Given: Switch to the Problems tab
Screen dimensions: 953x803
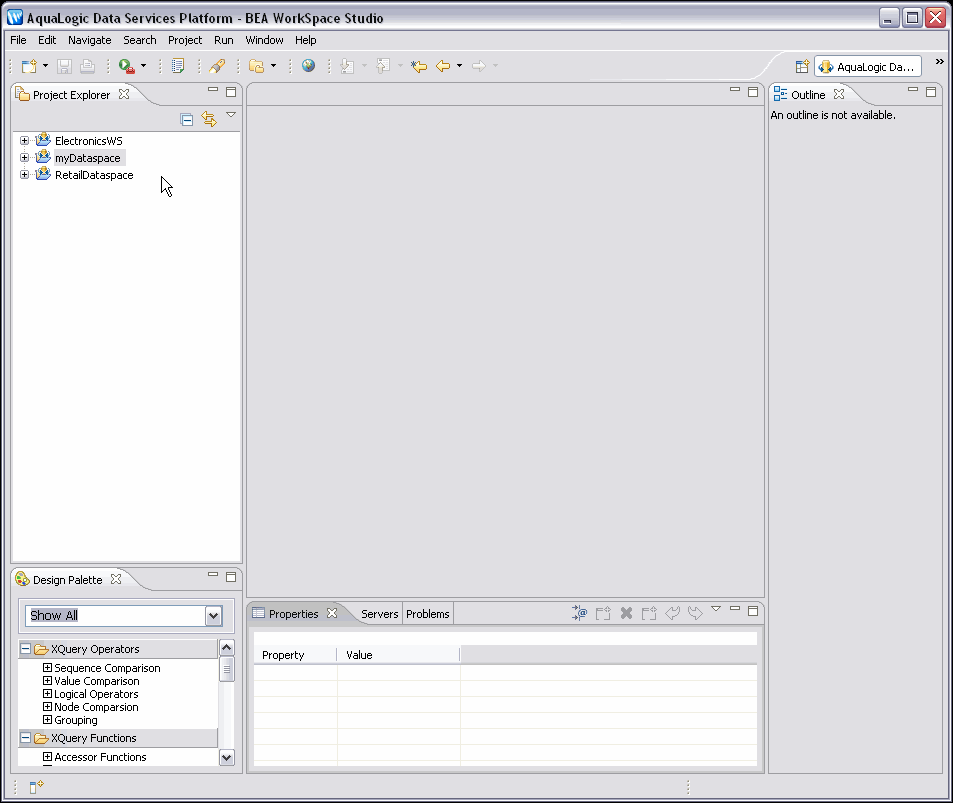Looking at the screenshot, I should (x=428, y=614).
